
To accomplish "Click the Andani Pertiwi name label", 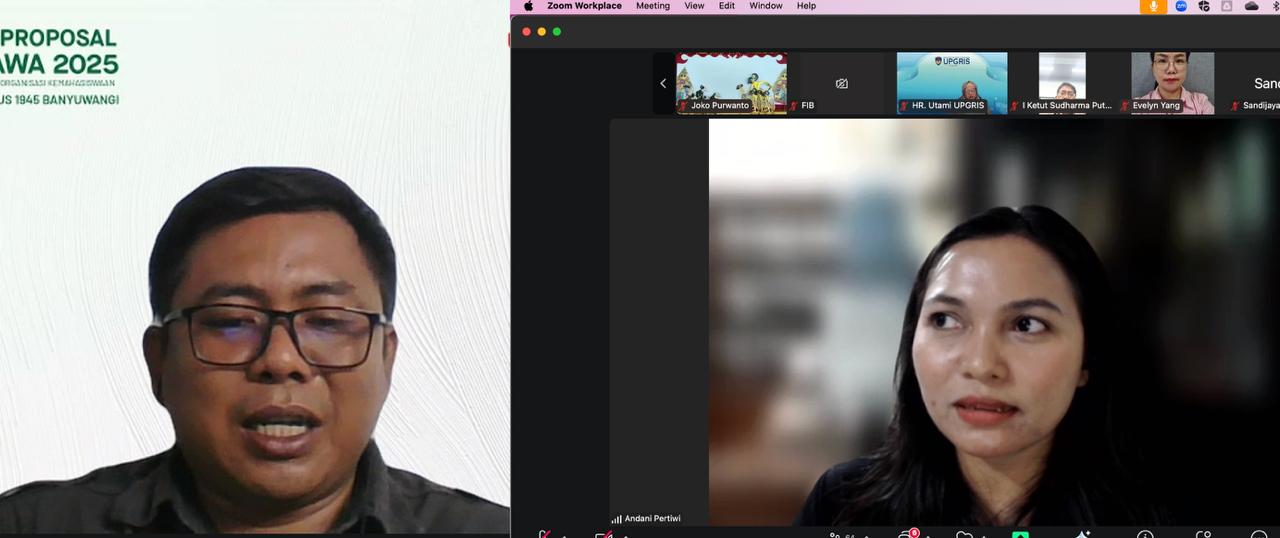I will 653,518.
